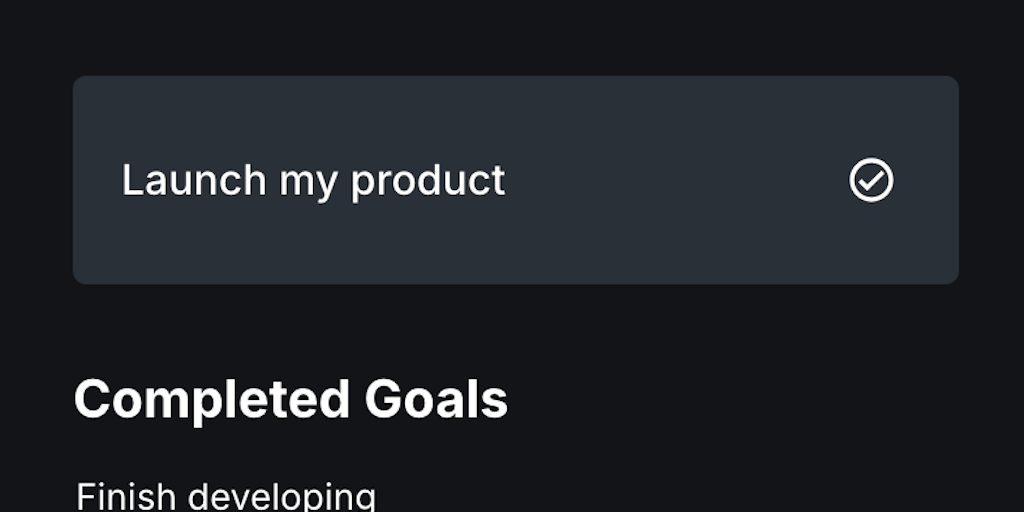The width and height of the screenshot is (1024, 512).
Task: Complete the active goal via the tick icon
Action: [871, 181]
